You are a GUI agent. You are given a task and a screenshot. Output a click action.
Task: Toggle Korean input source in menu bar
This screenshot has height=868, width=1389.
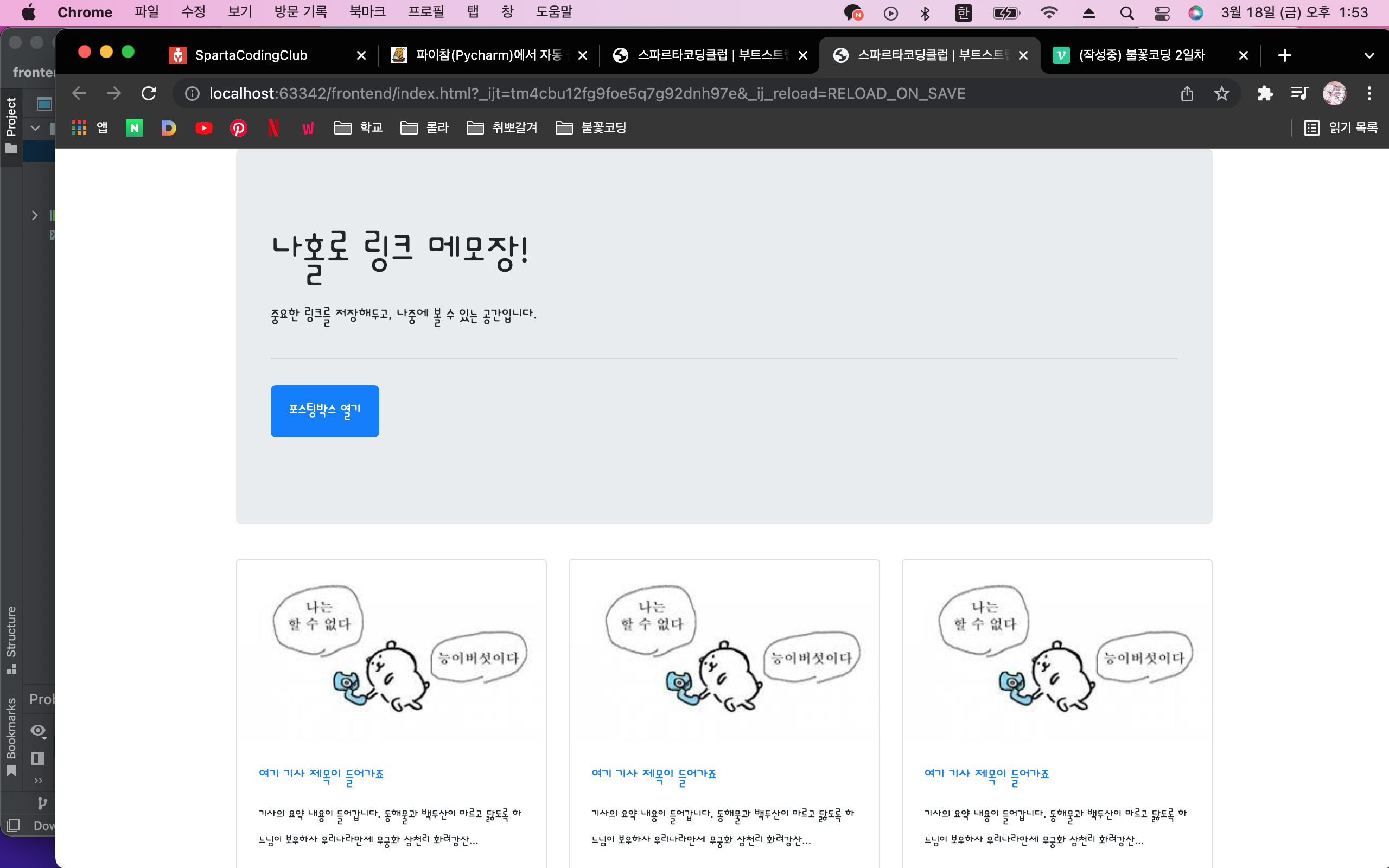coord(963,12)
